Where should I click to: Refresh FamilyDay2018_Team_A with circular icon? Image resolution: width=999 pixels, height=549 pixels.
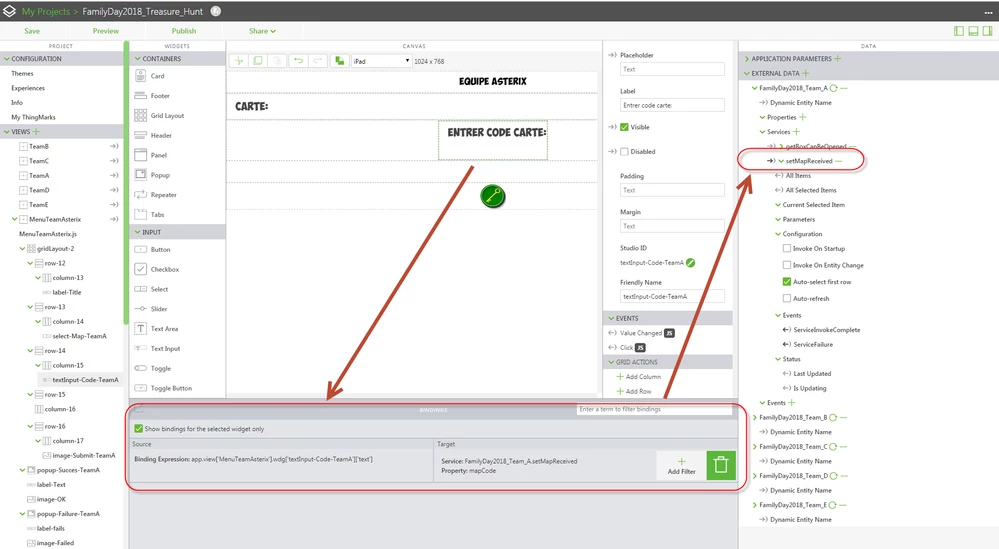(833, 88)
